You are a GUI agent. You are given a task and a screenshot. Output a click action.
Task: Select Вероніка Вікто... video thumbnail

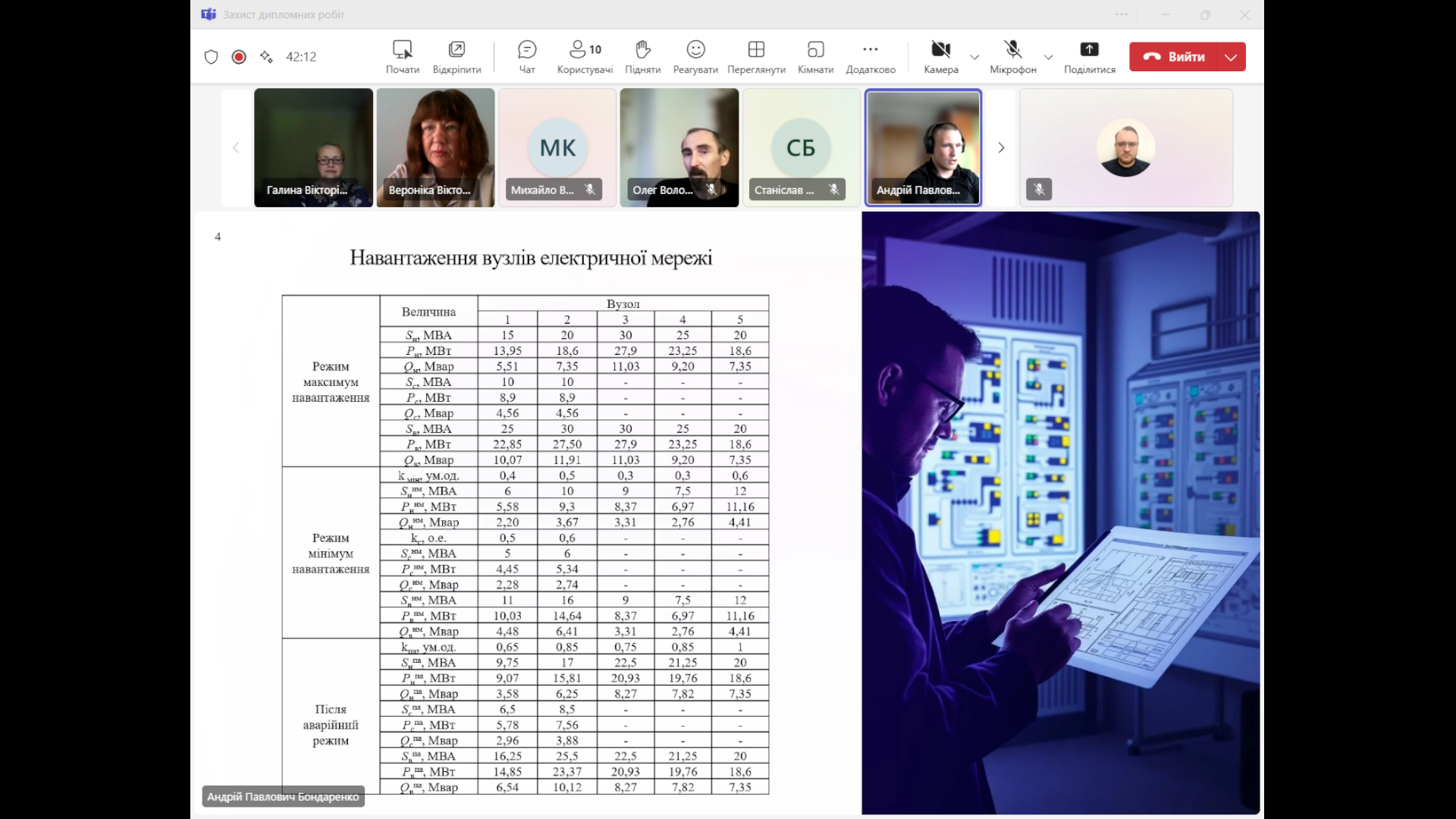(435, 148)
